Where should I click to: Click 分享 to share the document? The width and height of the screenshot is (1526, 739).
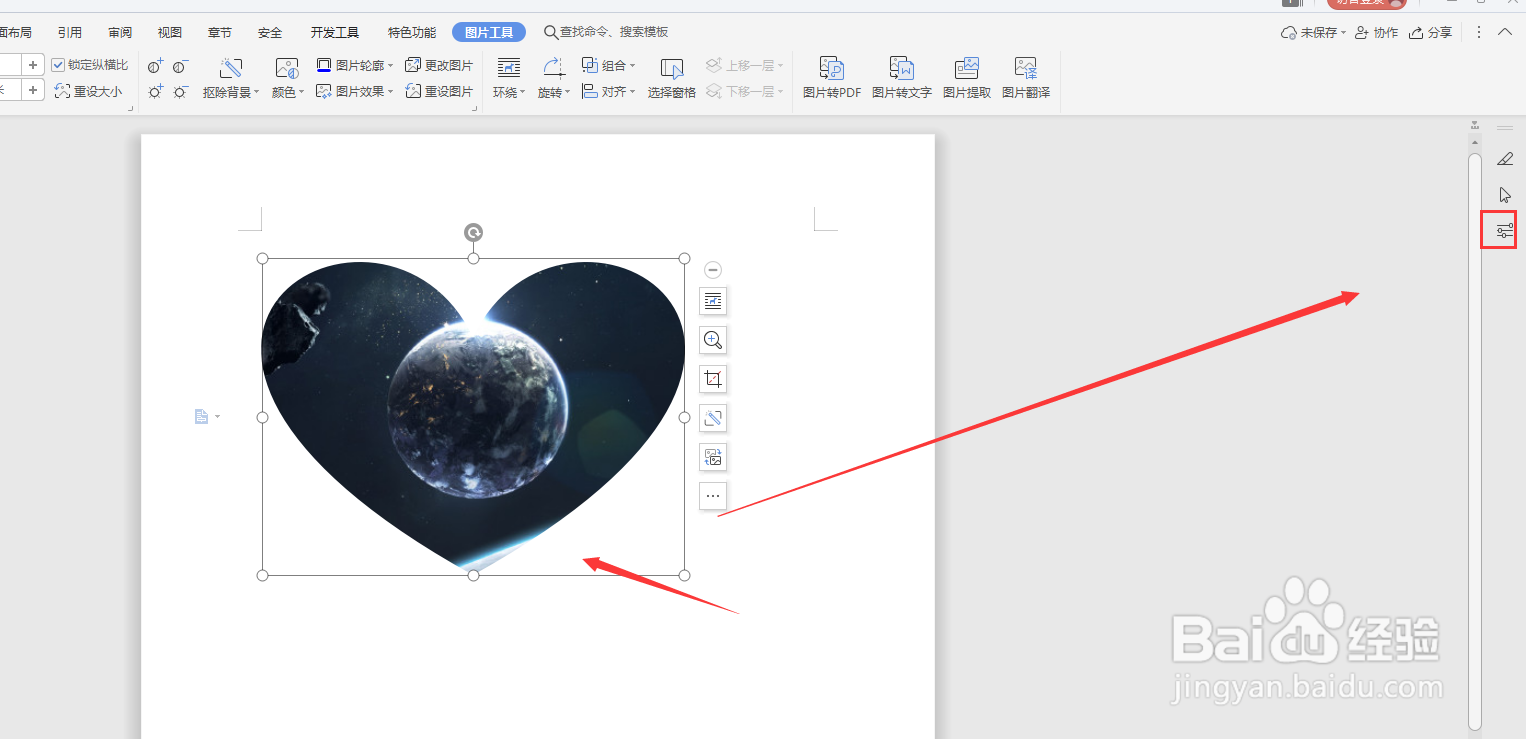point(1438,32)
